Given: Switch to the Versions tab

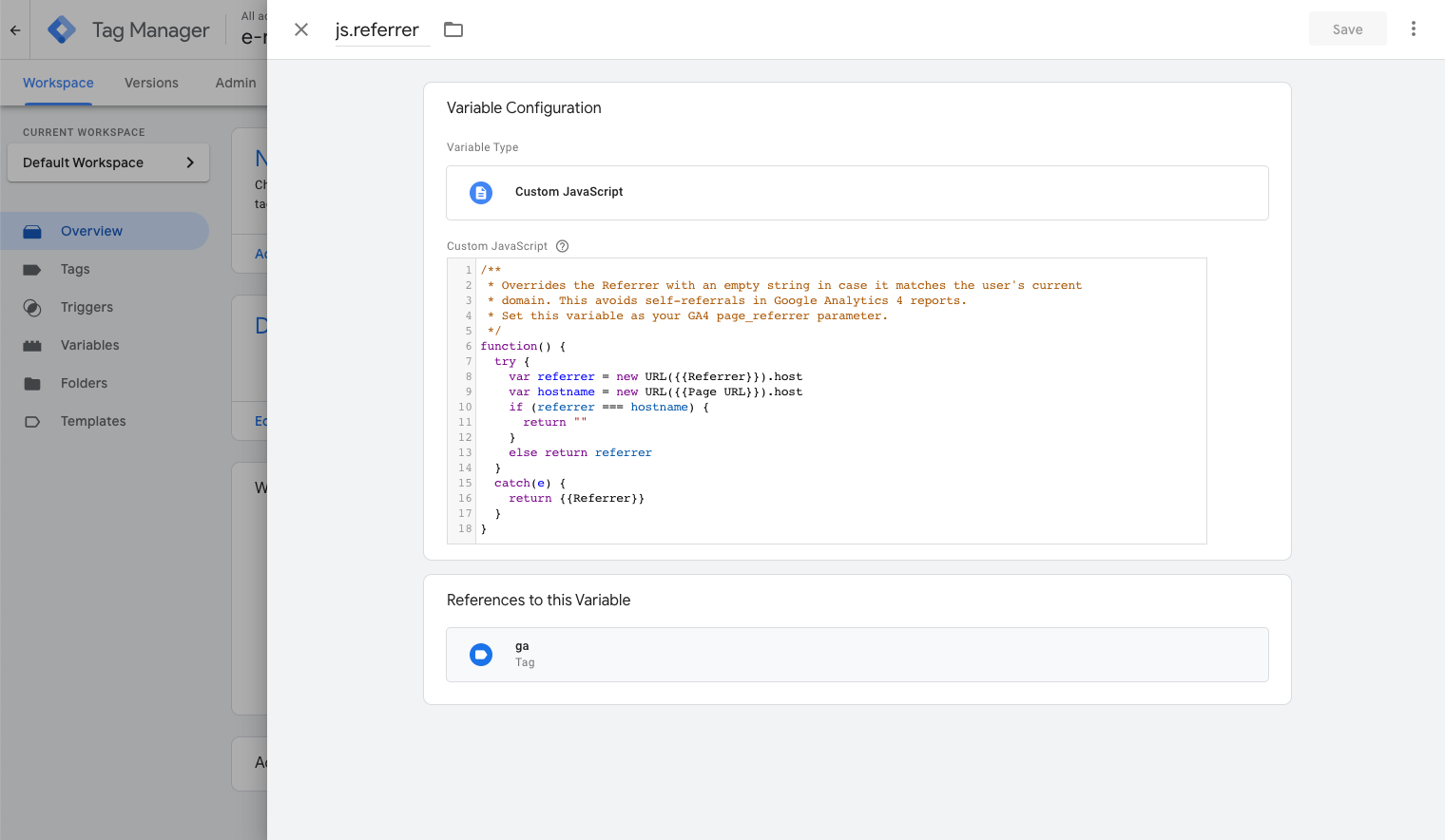Looking at the screenshot, I should pos(151,84).
